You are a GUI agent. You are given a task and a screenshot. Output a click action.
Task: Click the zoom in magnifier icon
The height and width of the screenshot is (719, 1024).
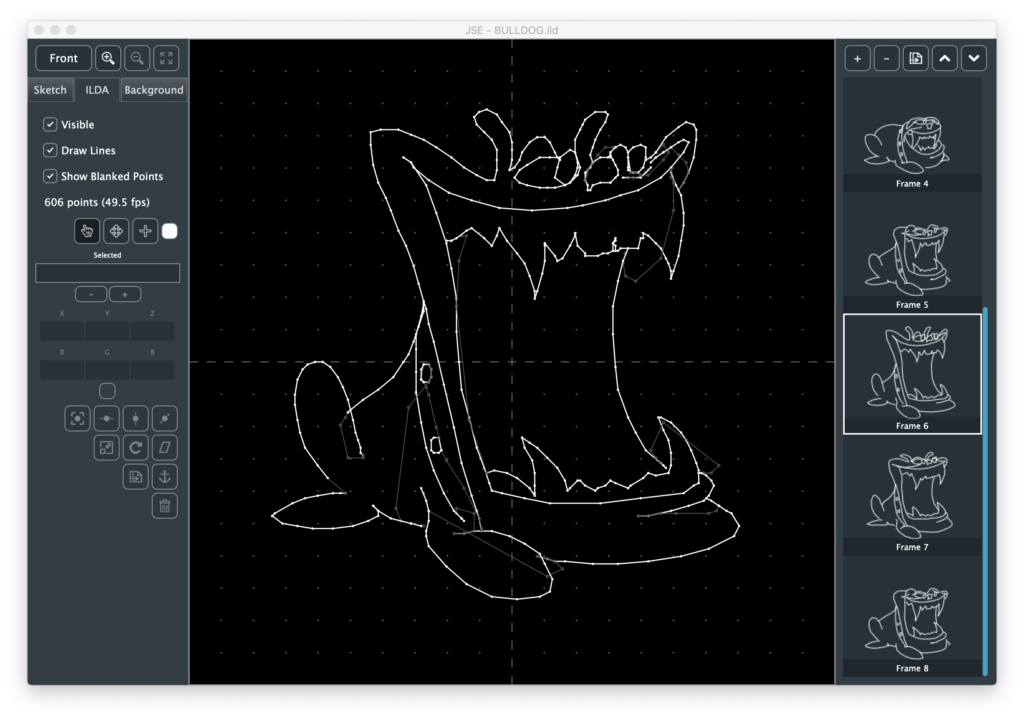click(x=108, y=58)
